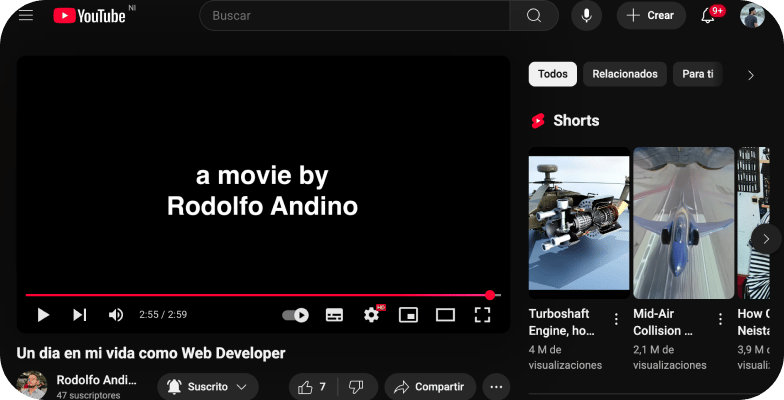Toggle subtitles/closed captions
The image size is (784, 400).
pos(334,315)
